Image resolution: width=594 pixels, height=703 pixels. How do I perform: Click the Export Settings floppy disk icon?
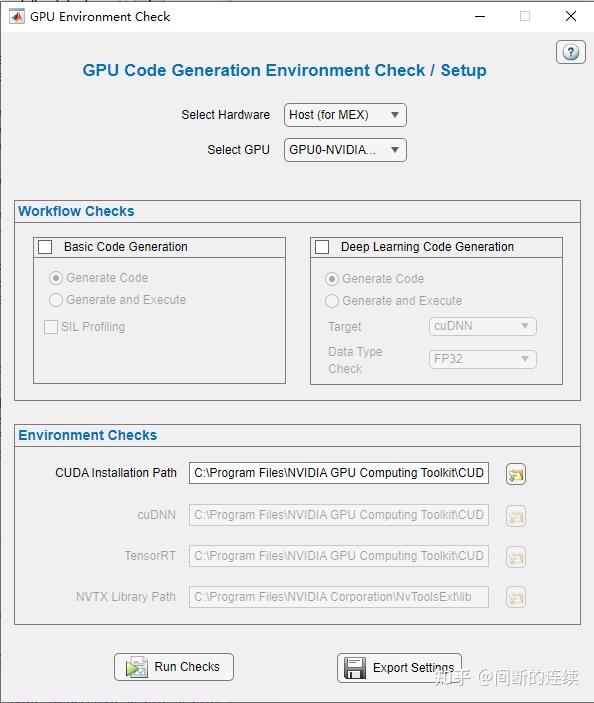point(355,668)
